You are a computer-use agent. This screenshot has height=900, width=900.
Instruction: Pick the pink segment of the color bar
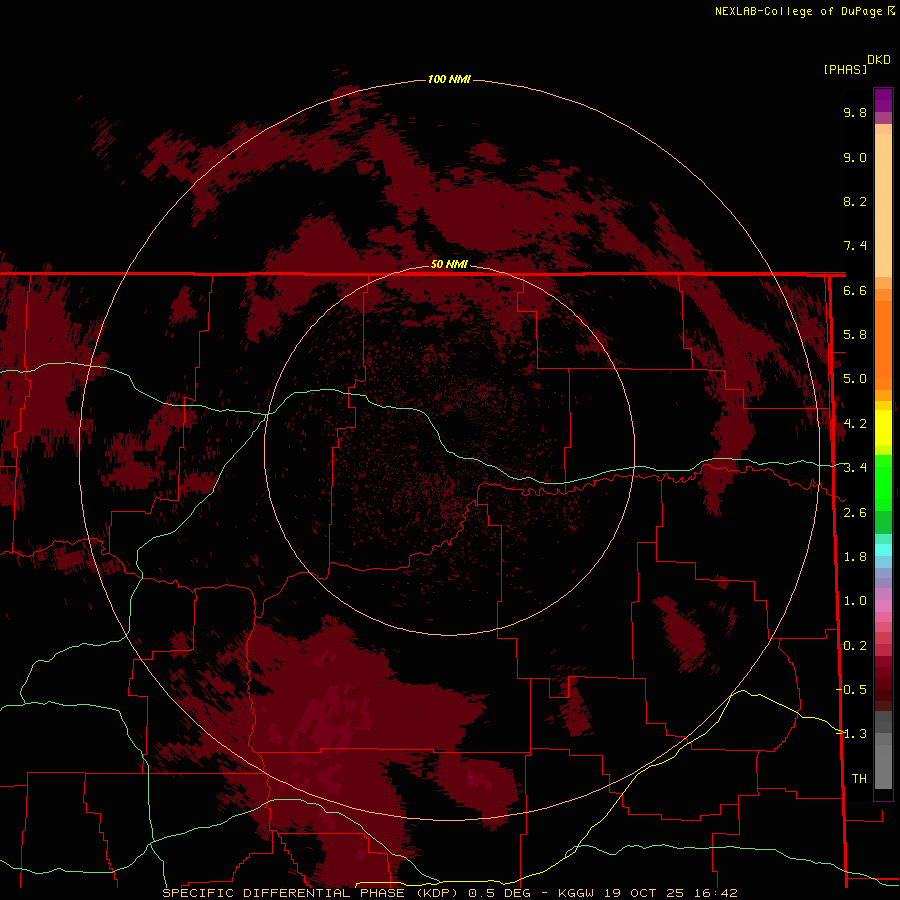[883, 606]
